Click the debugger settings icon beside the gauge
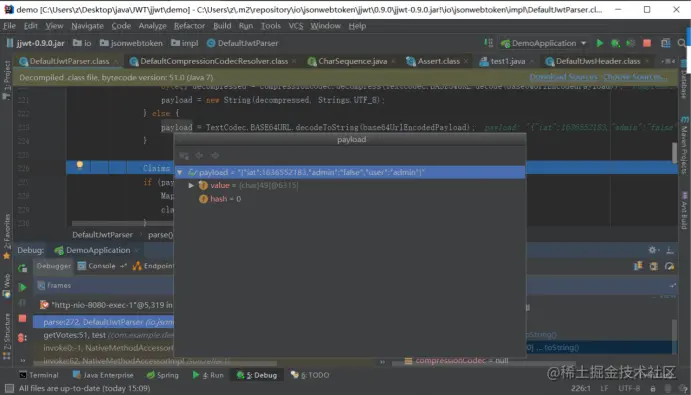691x395 pixels. (x=654, y=266)
